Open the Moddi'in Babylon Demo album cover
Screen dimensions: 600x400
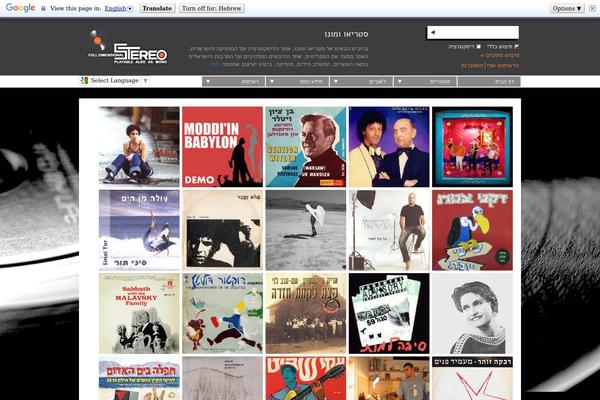[x=222, y=147]
